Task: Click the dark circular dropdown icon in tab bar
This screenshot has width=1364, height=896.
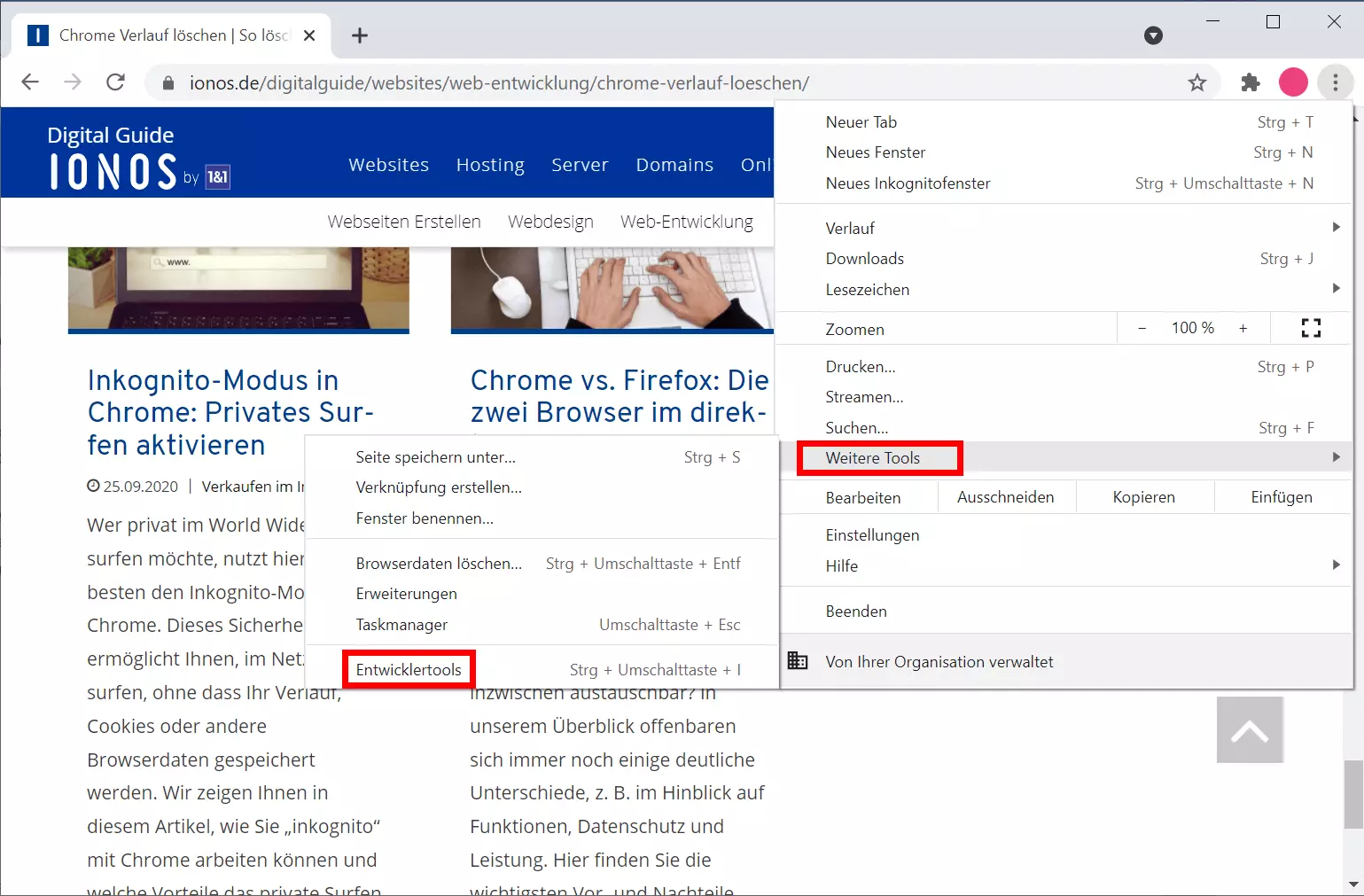Action: (x=1153, y=35)
